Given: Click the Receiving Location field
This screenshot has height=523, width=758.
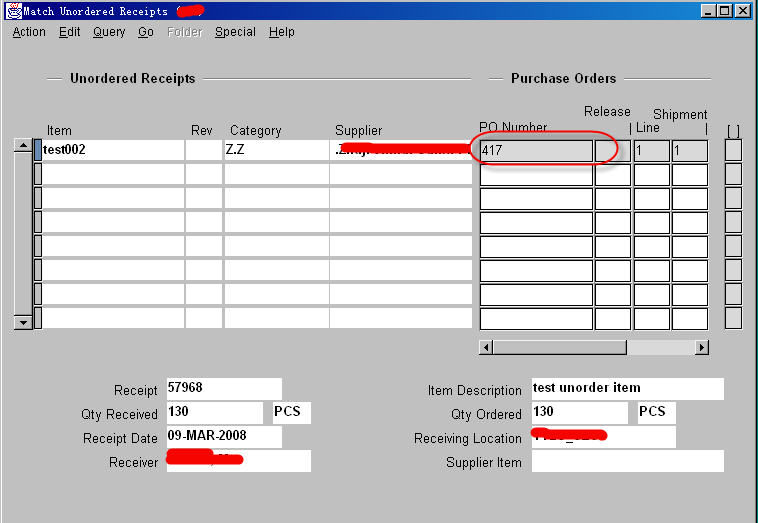Looking at the screenshot, I should pos(604,437).
